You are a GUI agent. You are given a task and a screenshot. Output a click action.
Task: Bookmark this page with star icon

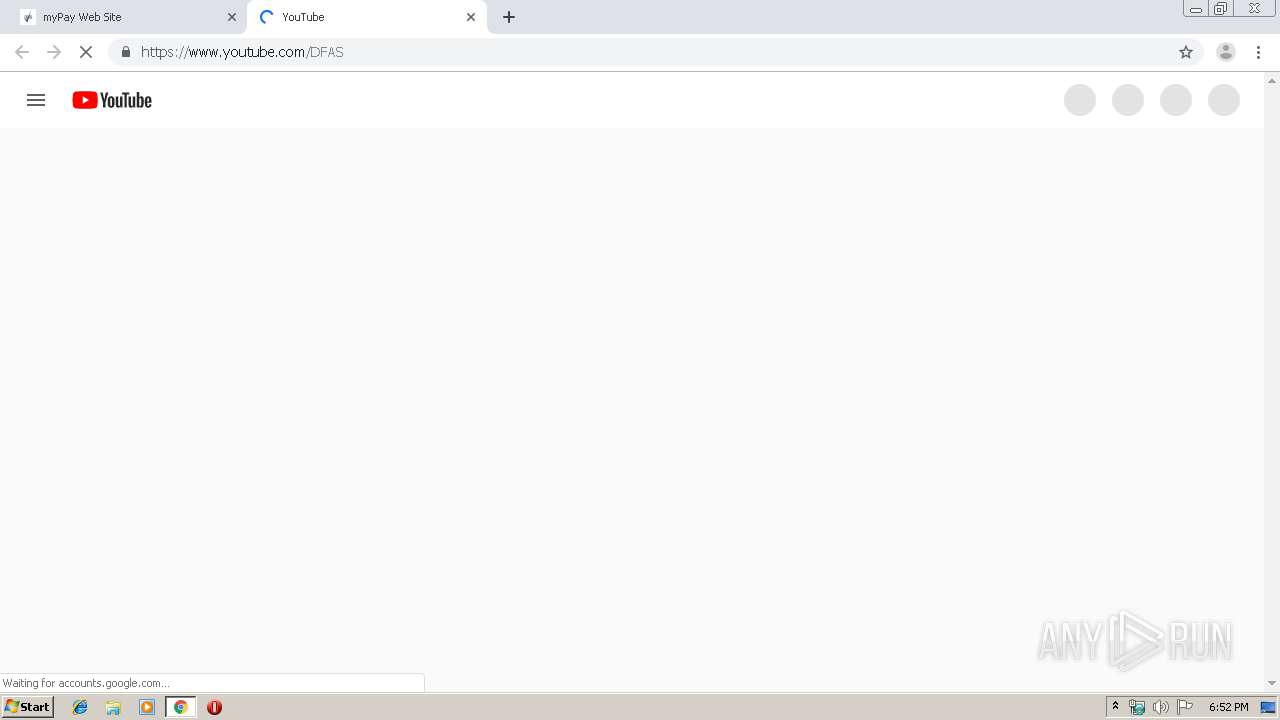click(1186, 52)
